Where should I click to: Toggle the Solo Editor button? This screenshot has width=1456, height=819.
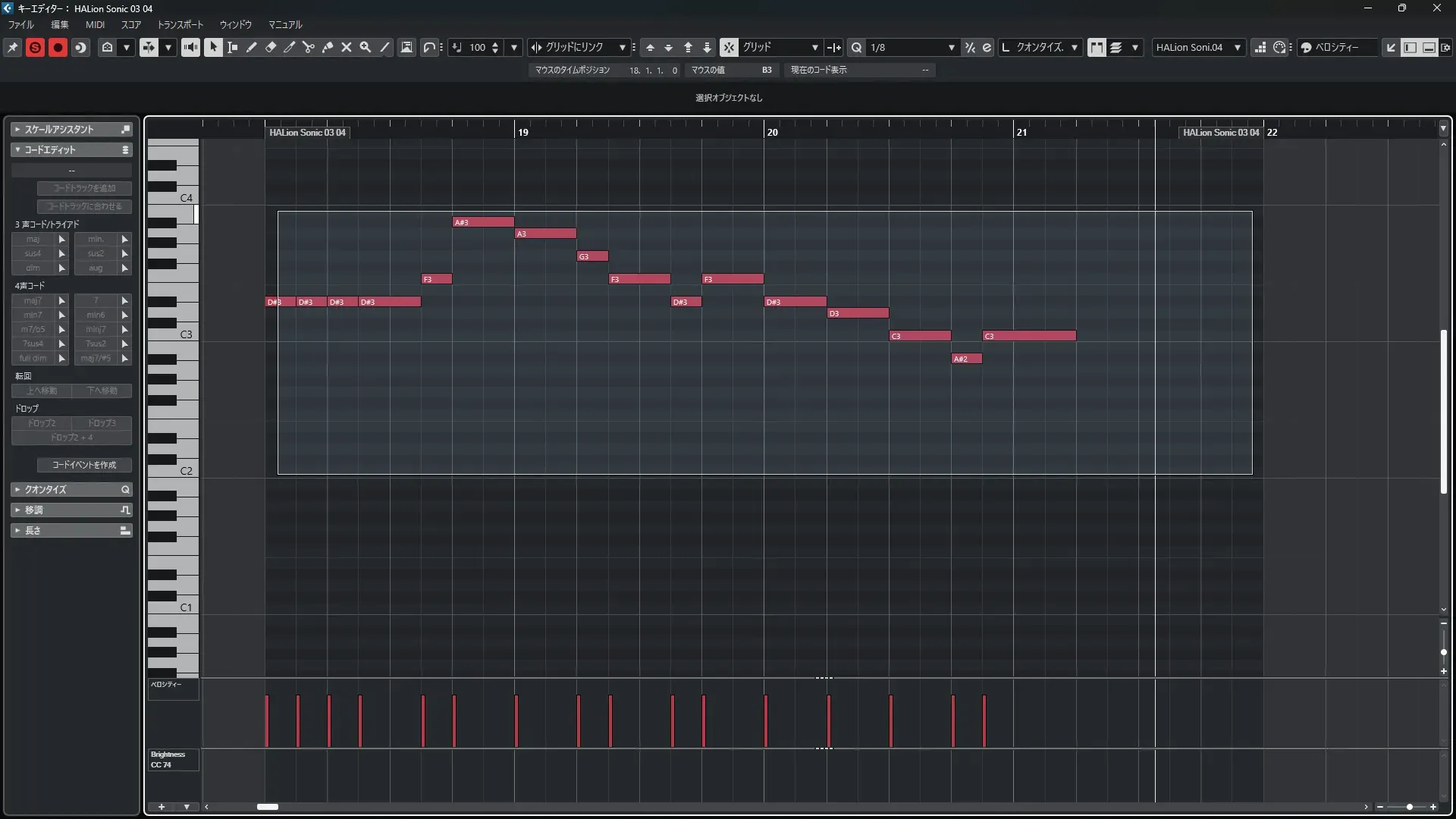(x=35, y=47)
